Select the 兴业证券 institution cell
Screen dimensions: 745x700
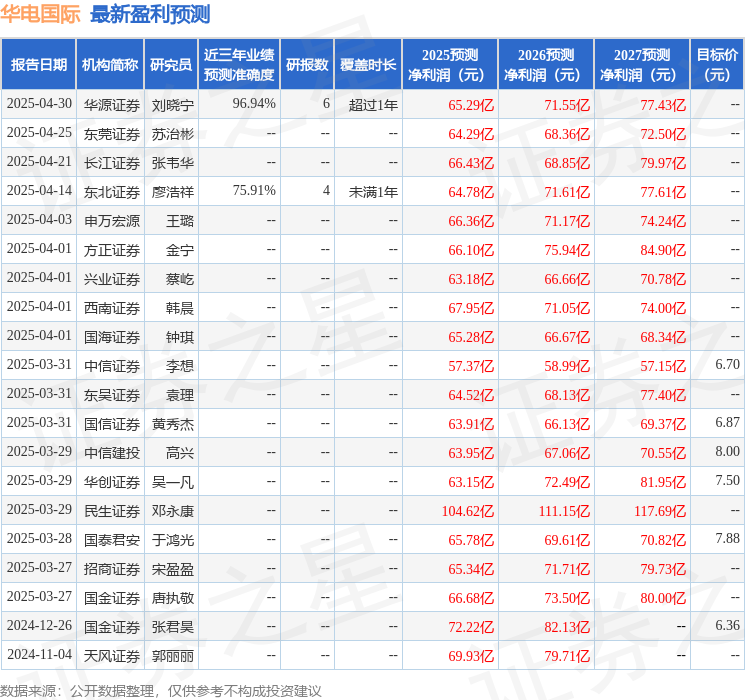click(x=112, y=279)
